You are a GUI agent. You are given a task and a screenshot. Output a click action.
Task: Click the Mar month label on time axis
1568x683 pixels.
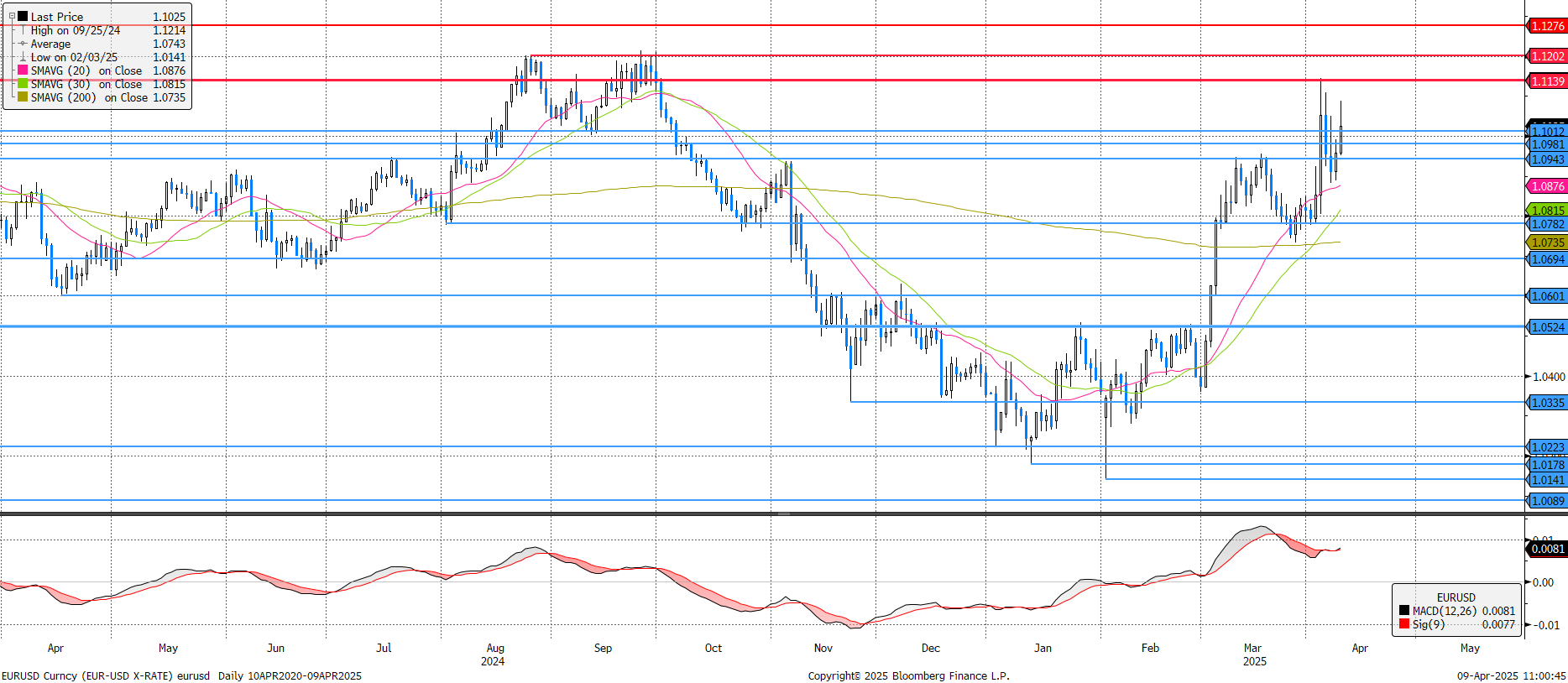(1252, 648)
